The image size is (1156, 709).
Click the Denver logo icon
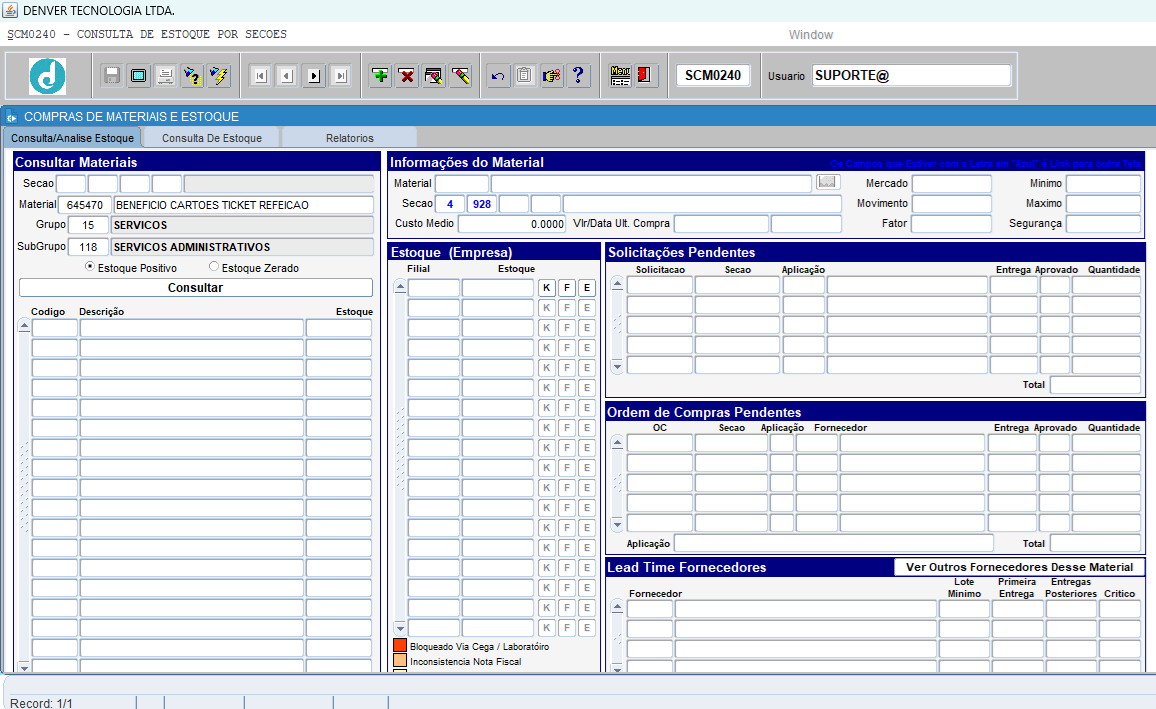pos(47,76)
